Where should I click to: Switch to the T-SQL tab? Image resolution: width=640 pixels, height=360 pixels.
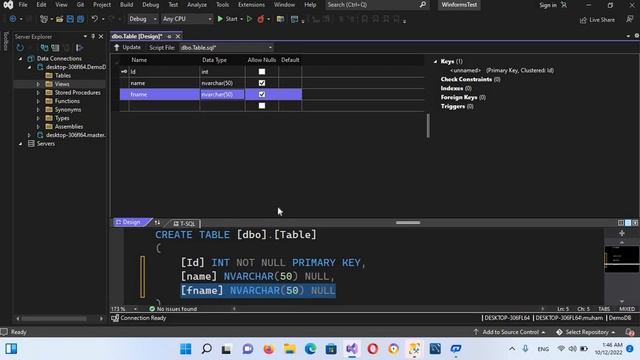pyautogui.click(x=184, y=223)
